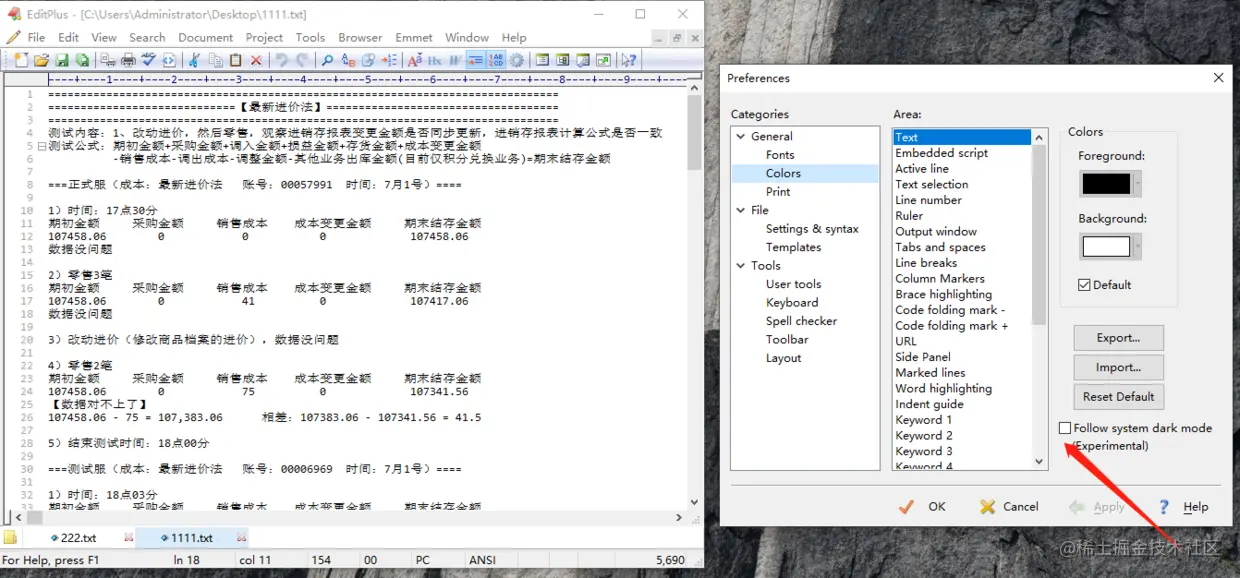This screenshot has width=1240, height=578.
Task: Click the Hex viewer icon
Action: pos(435,60)
